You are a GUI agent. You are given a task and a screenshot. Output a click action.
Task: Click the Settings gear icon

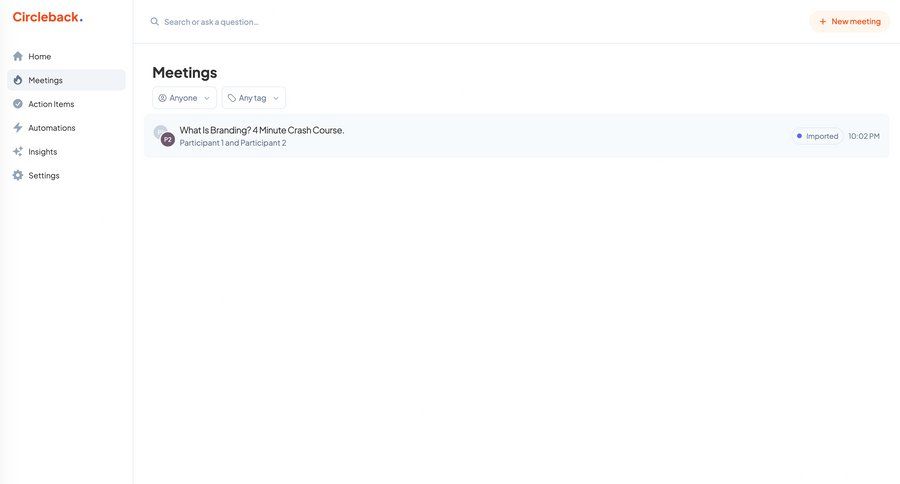18,175
